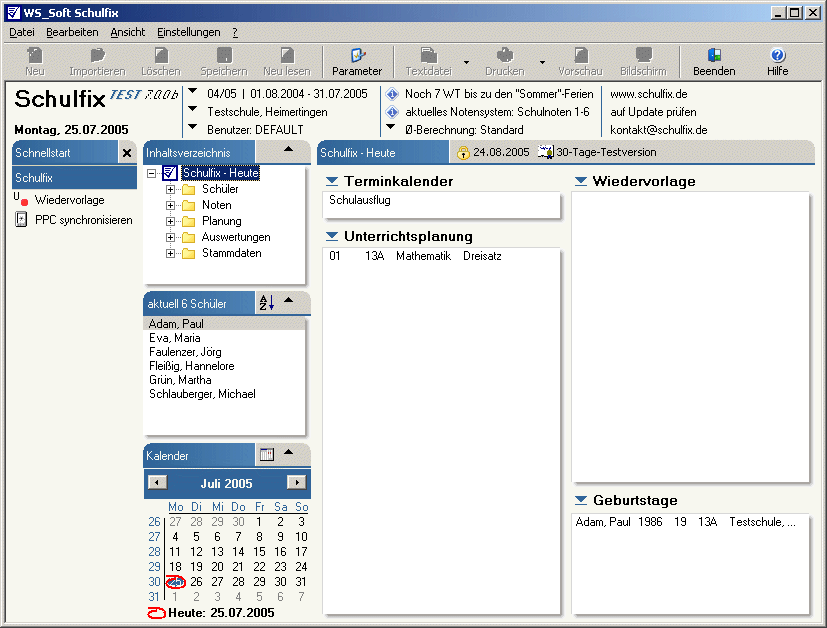Open the www.schulfix.de link
Viewport: 827px width, 628px height.
(649, 94)
